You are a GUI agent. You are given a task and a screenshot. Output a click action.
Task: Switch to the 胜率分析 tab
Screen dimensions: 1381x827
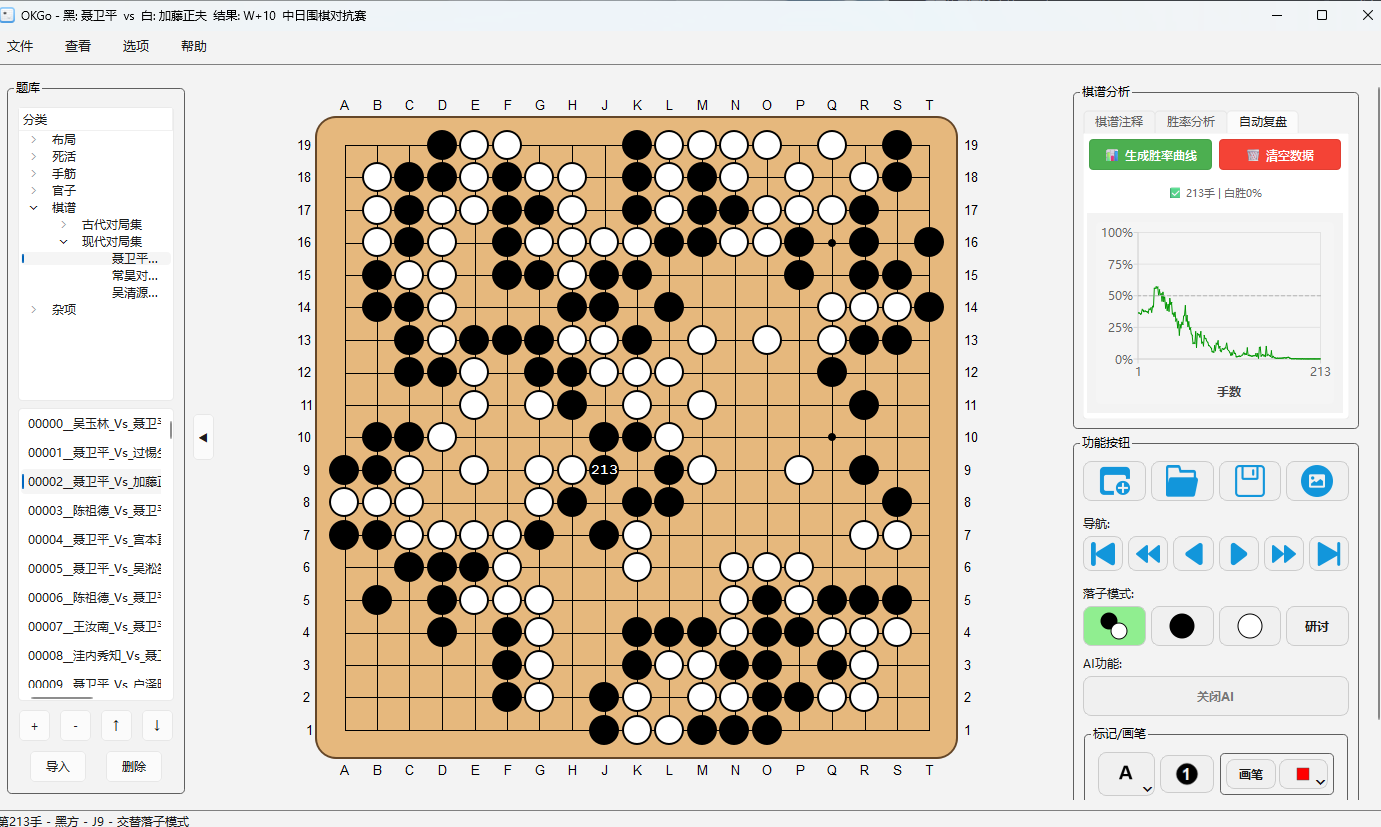coord(1191,121)
